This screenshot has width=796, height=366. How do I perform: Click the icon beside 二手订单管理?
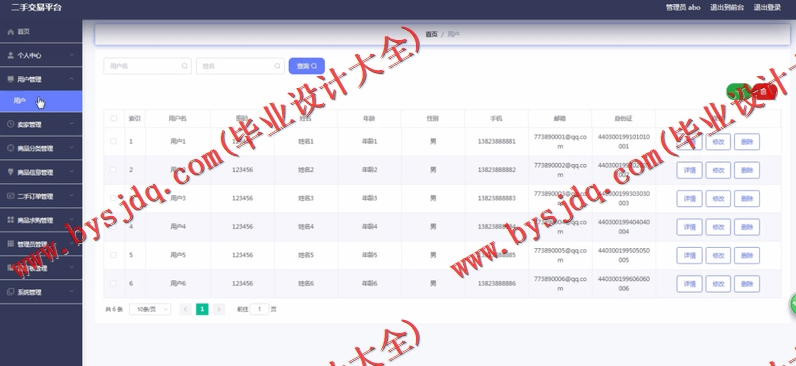(x=10, y=196)
